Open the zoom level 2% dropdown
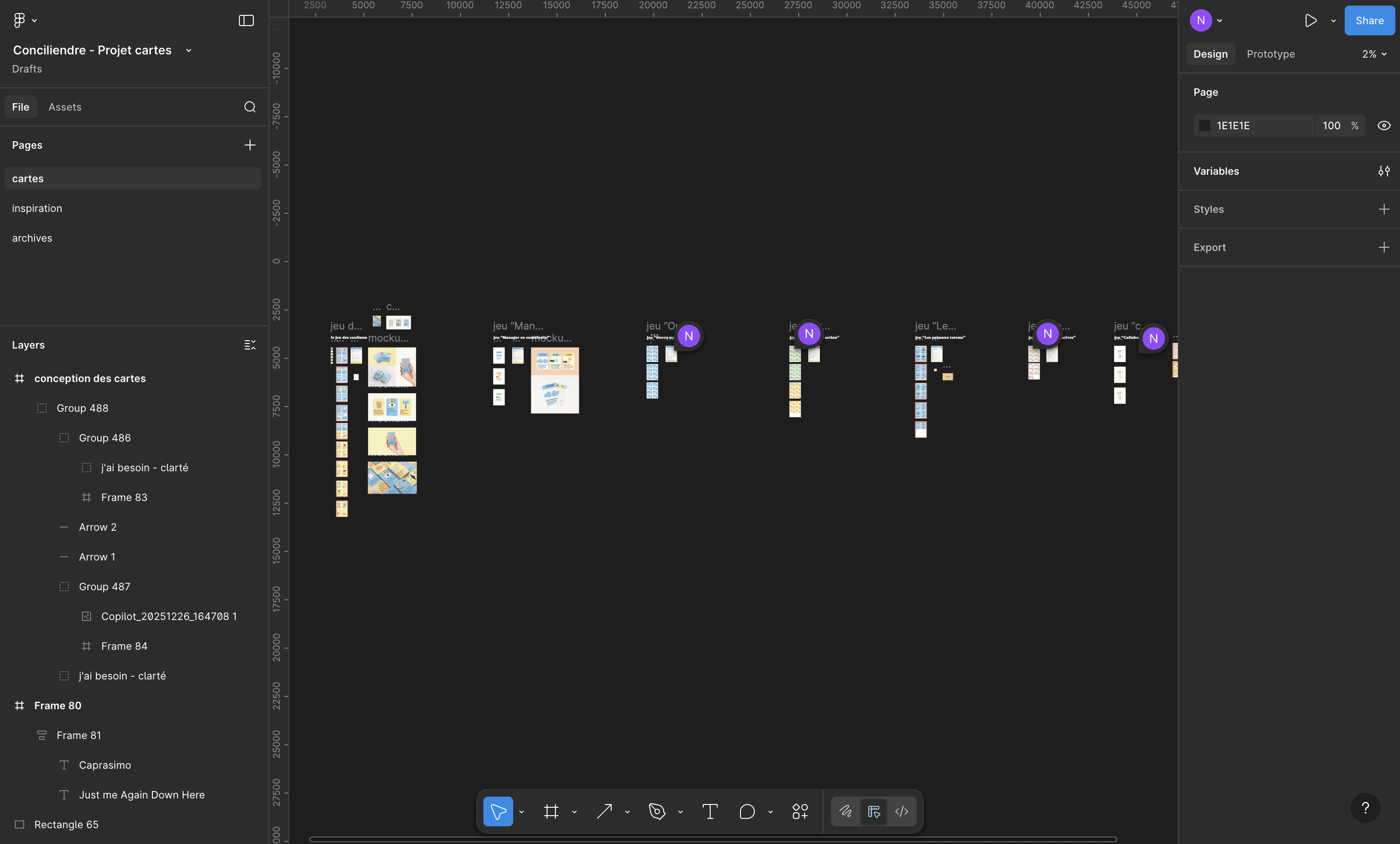 pos(1374,54)
